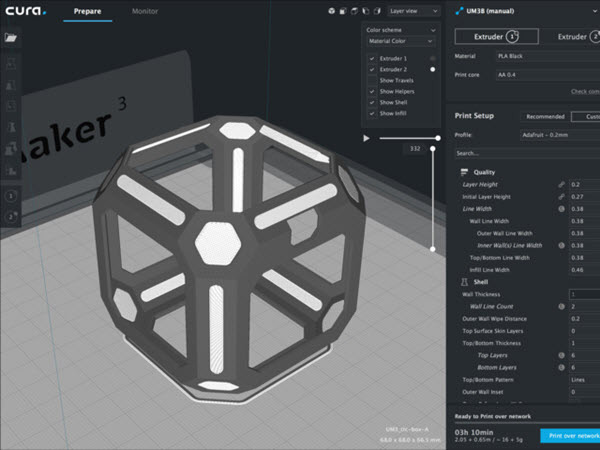
Task: Select extruder 1 button in left toolbar
Action: [11, 197]
